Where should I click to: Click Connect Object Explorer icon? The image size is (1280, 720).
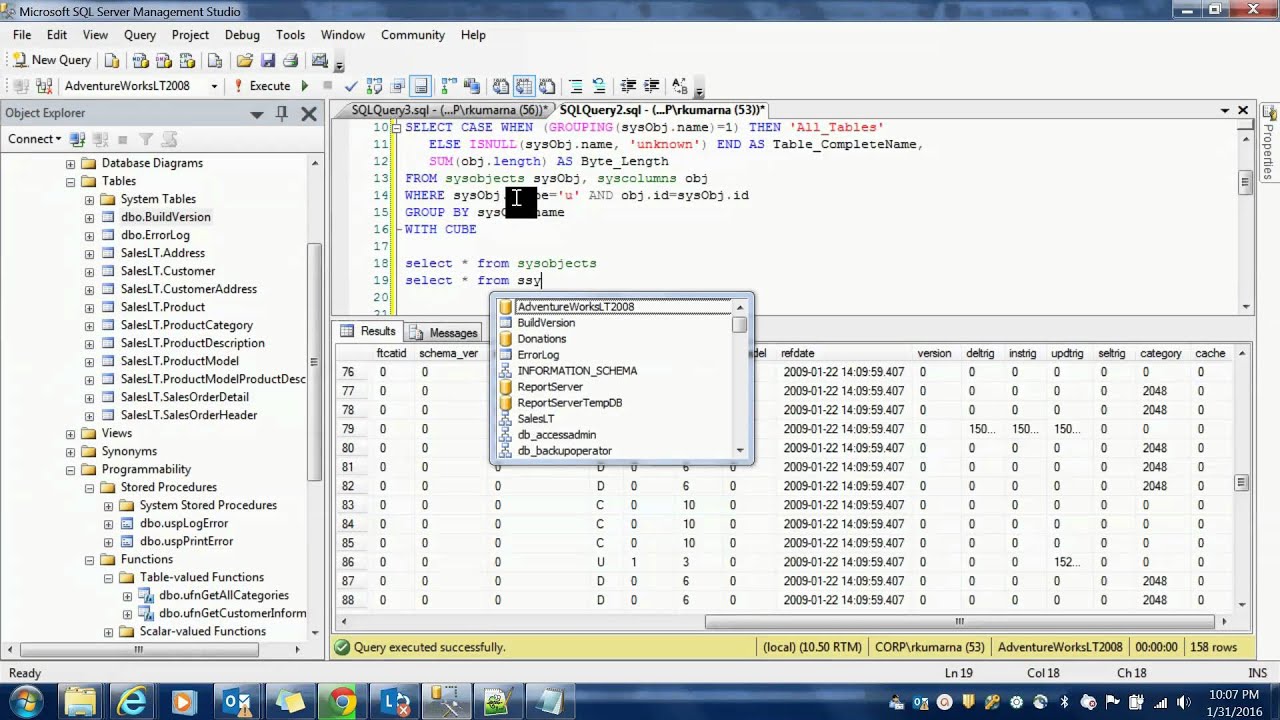coord(77,139)
